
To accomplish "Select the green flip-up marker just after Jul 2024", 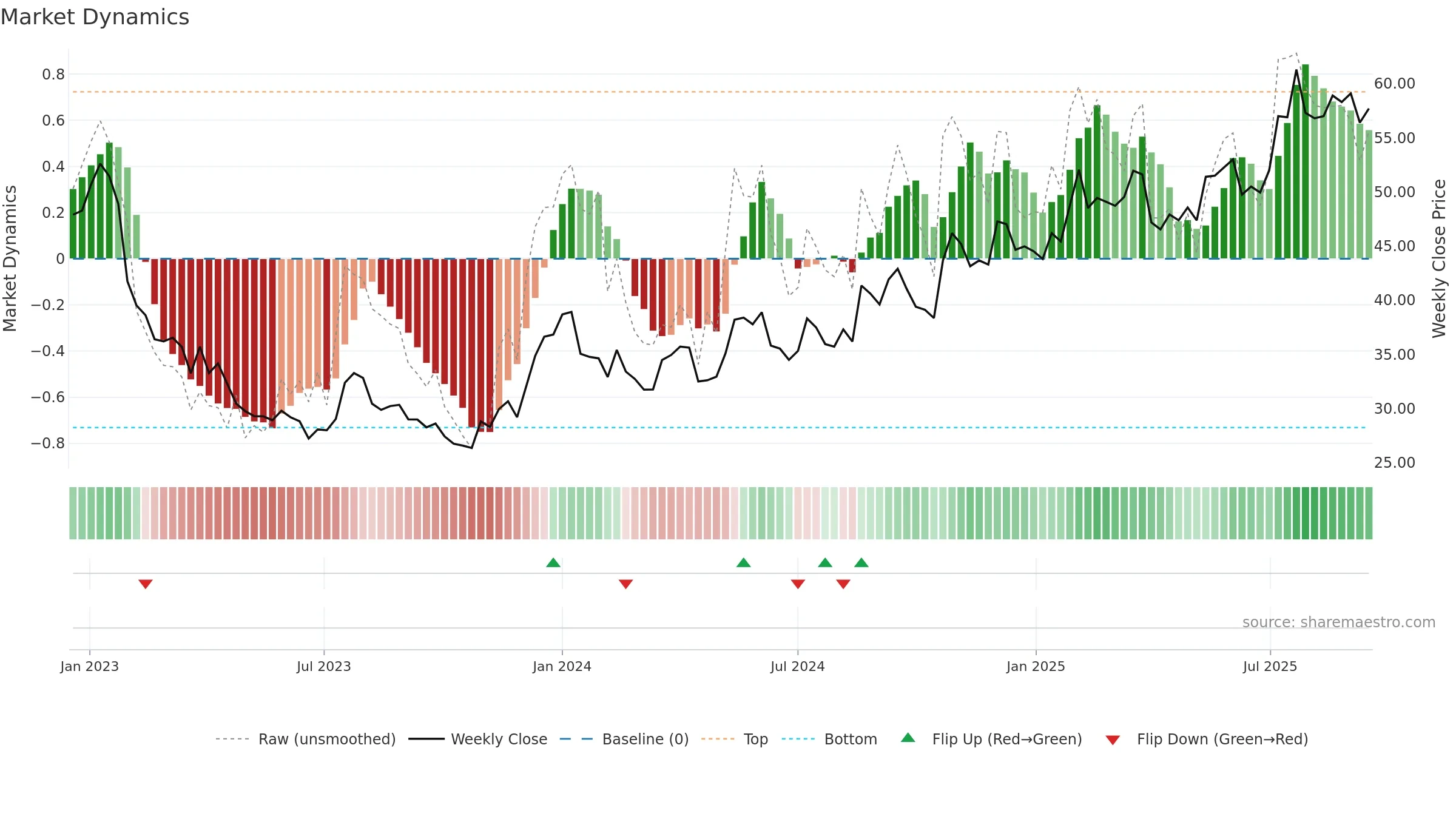I will (825, 562).
